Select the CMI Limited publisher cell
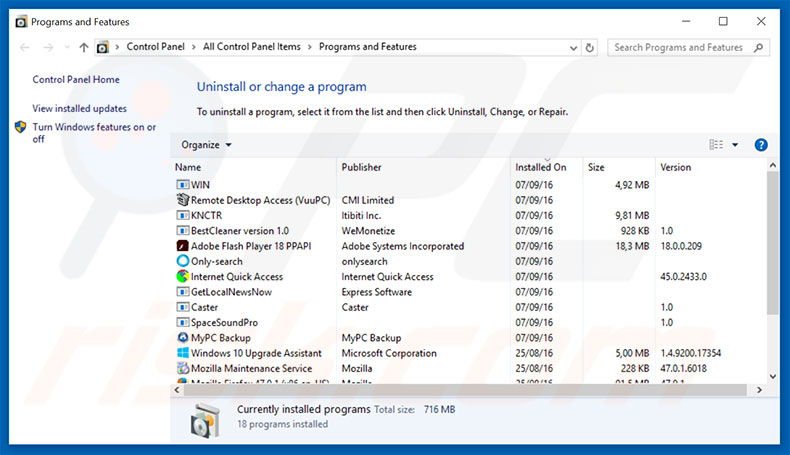Image resolution: width=790 pixels, height=455 pixels. (368, 200)
